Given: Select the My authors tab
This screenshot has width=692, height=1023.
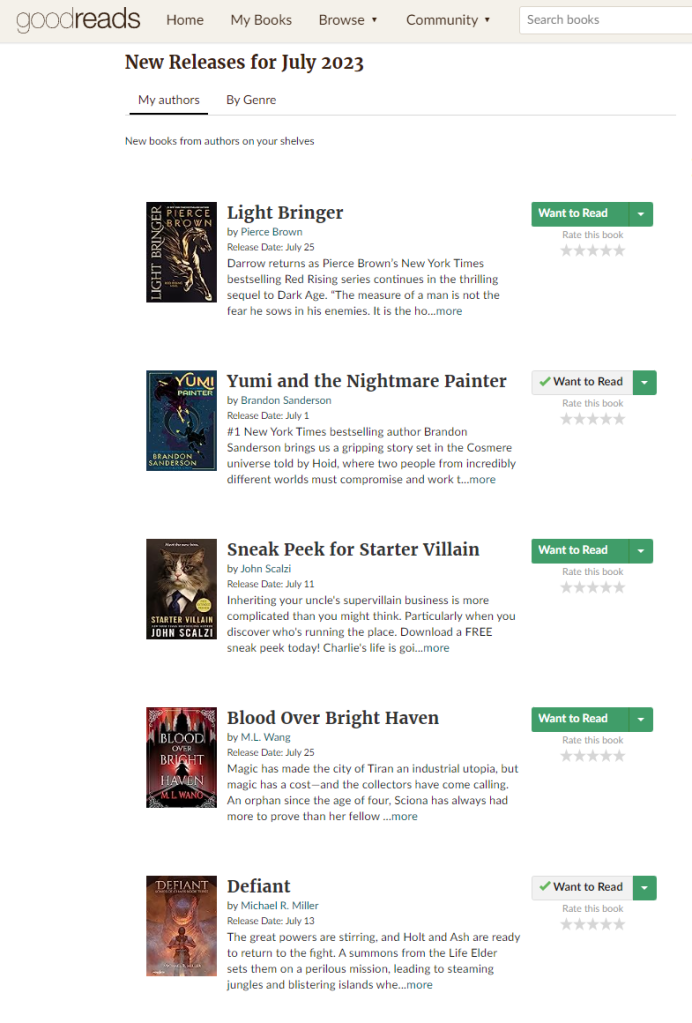Looking at the screenshot, I should (x=169, y=100).
